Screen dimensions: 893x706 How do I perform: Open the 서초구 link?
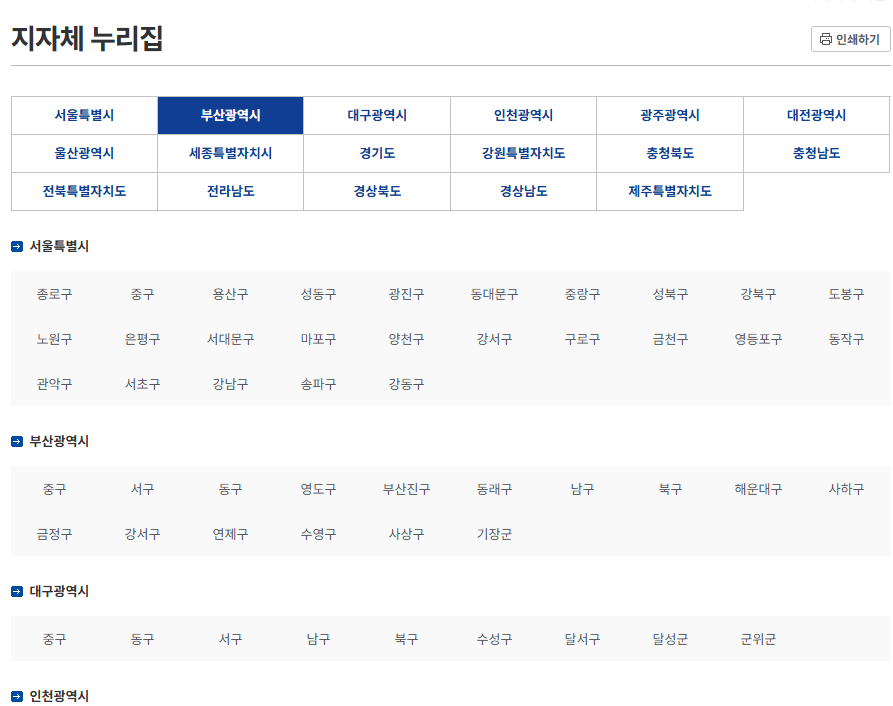click(142, 384)
